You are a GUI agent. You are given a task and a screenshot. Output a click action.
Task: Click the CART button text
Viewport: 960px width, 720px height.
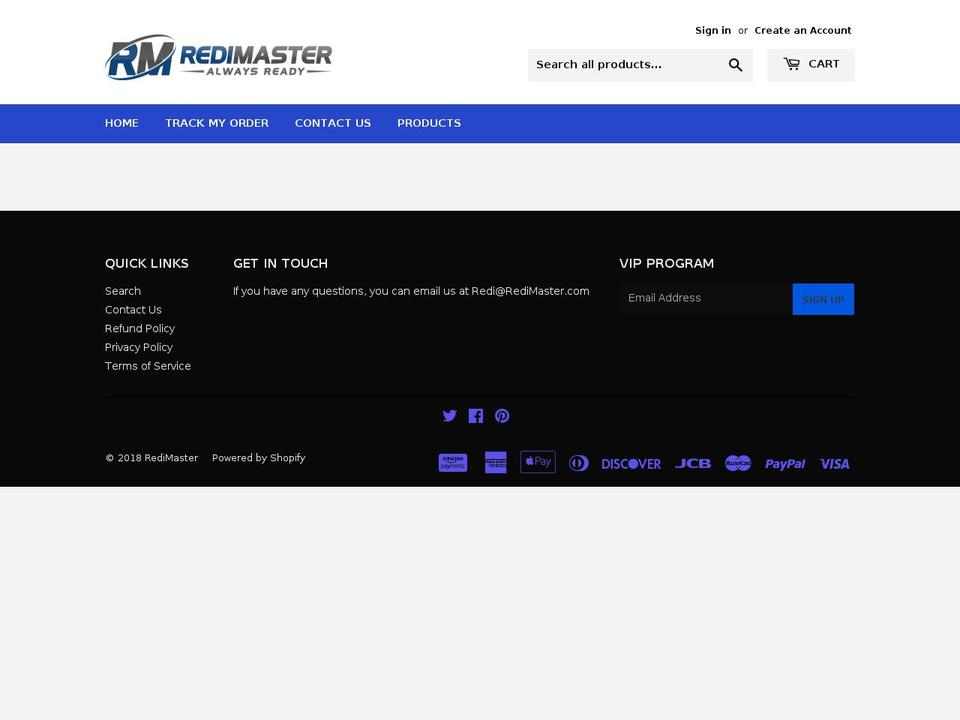823,64
